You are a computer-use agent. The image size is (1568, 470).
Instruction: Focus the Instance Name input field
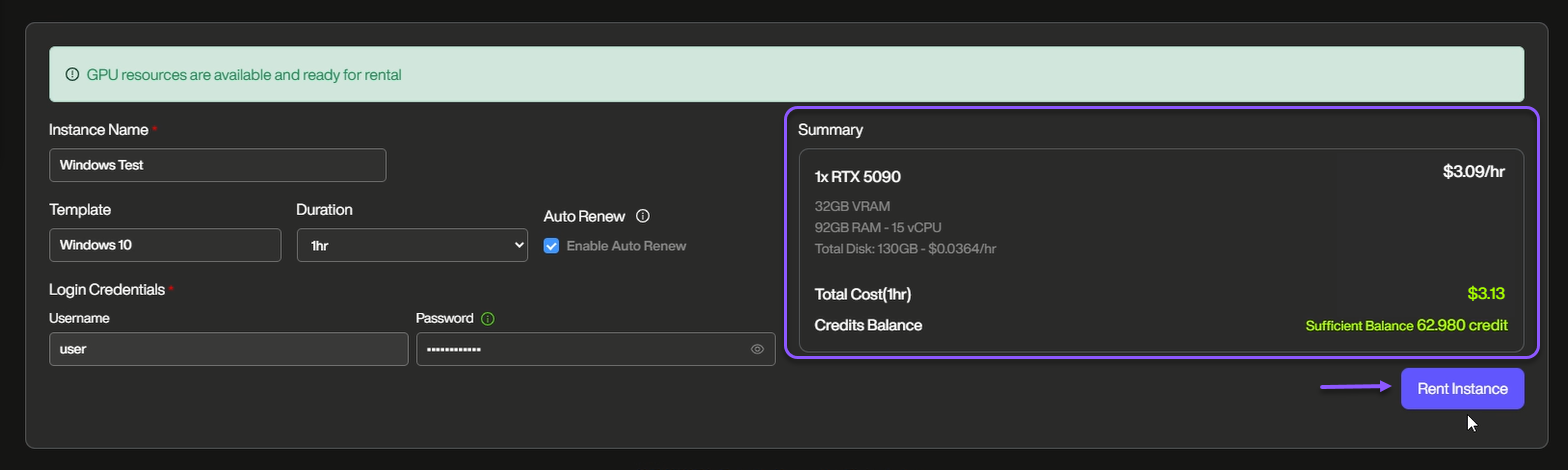tap(217, 165)
